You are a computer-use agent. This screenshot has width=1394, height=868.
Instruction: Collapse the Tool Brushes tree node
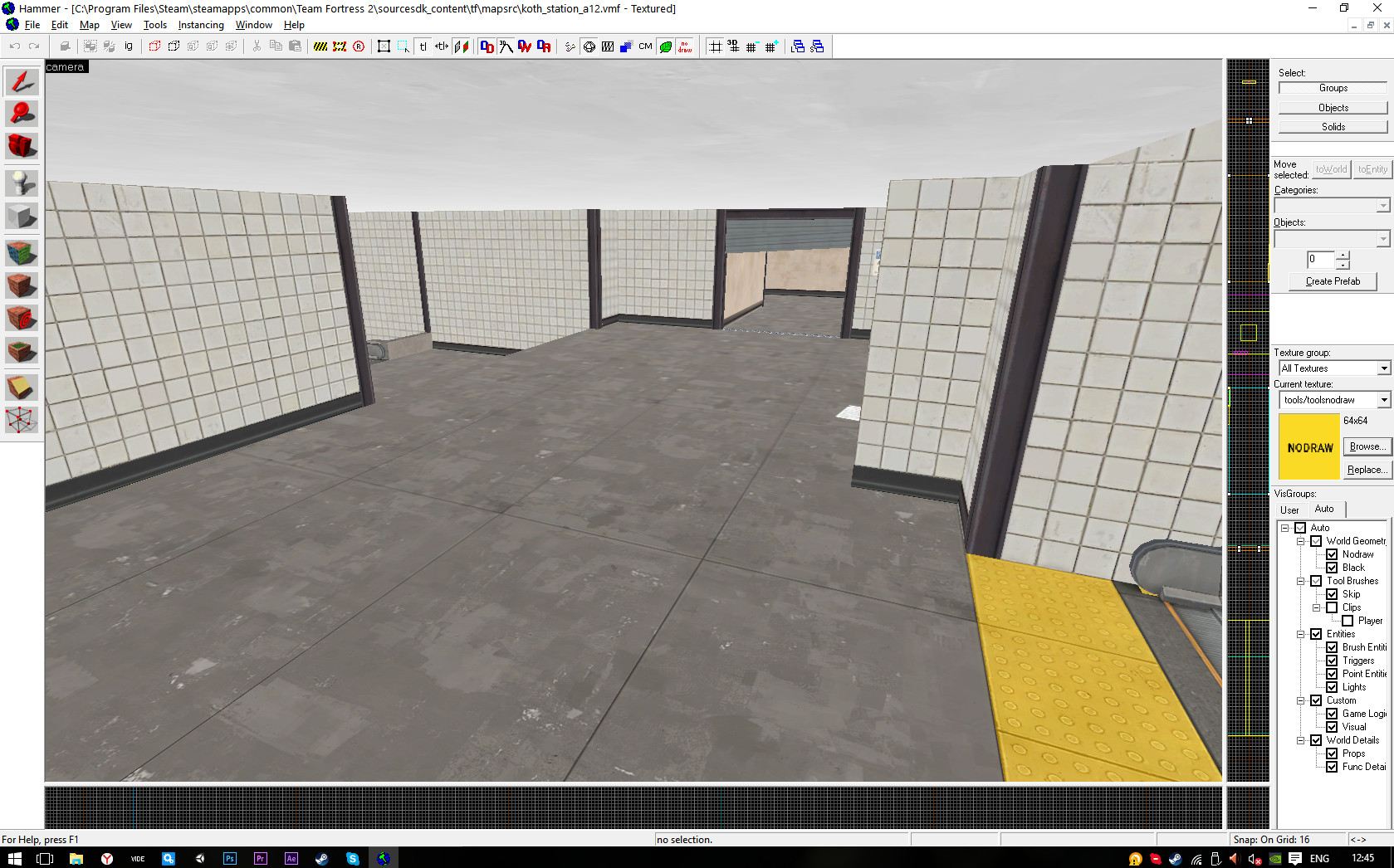tap(1301, 581)
